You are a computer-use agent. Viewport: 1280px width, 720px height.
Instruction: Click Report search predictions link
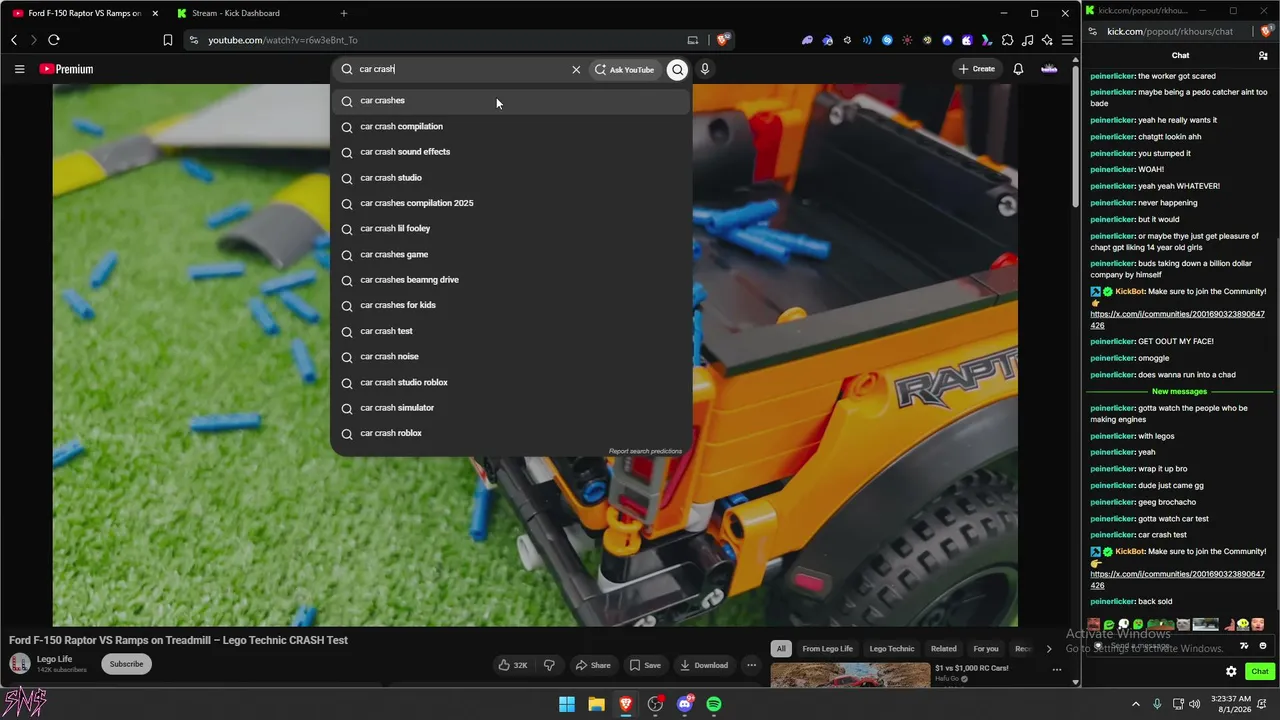pos(645,451)
